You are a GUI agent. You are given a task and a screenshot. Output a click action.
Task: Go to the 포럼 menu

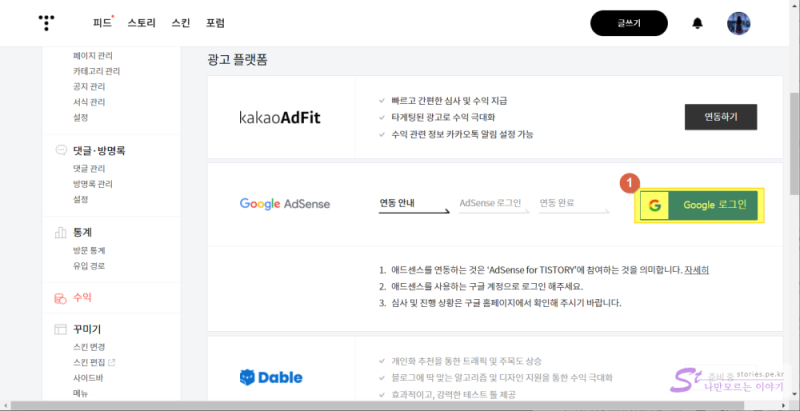[215, 23]
